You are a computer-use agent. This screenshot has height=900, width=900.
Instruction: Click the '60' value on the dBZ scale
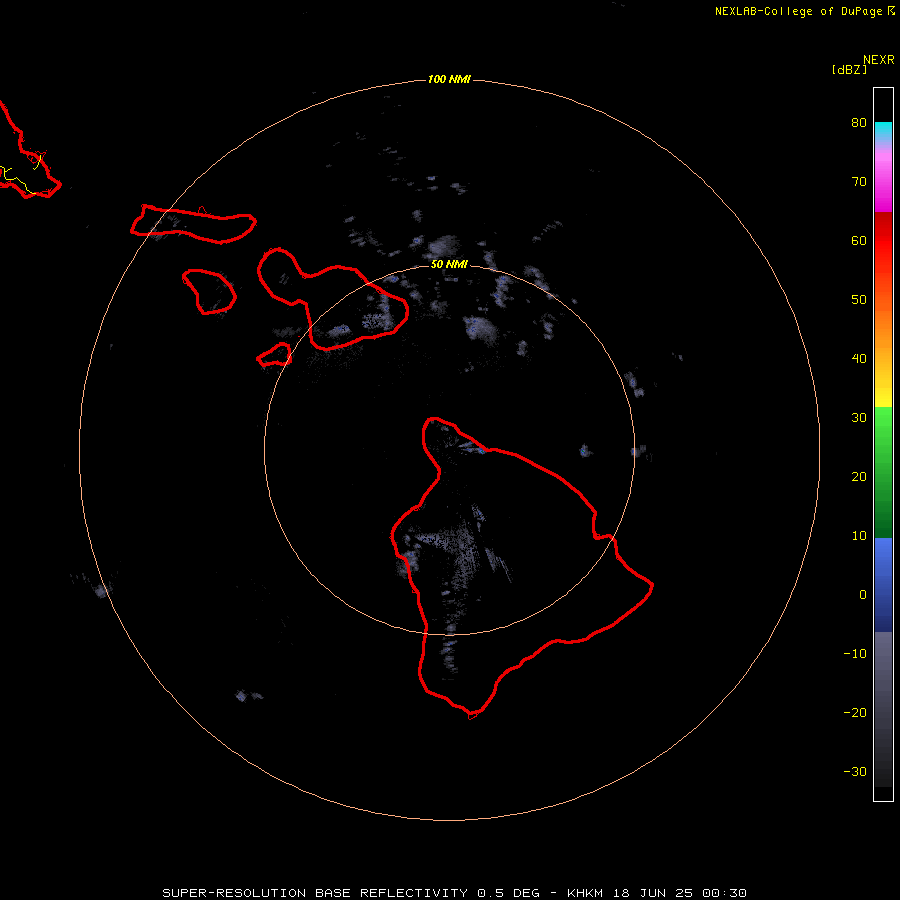tap(859, 240)
